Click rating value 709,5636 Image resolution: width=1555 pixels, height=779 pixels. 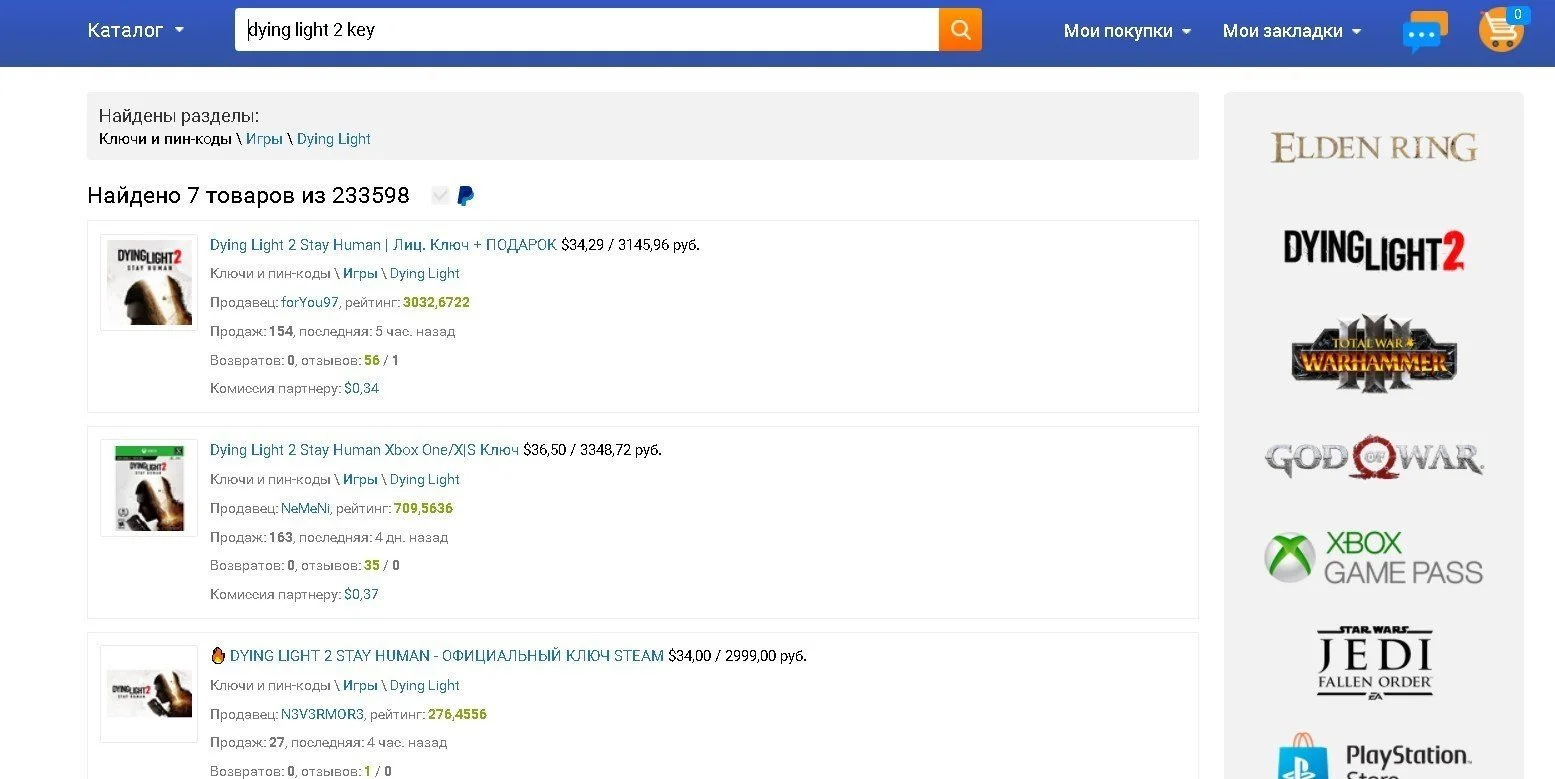423,508
